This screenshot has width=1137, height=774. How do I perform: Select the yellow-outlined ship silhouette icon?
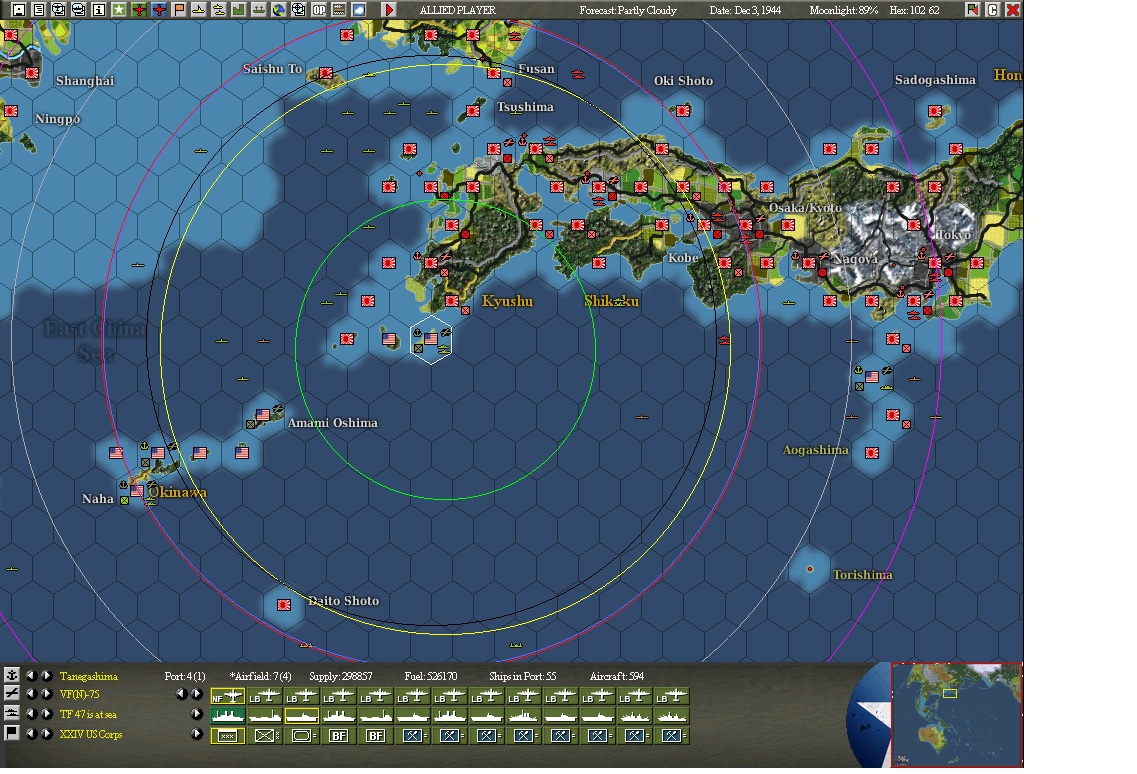[302, 717]
